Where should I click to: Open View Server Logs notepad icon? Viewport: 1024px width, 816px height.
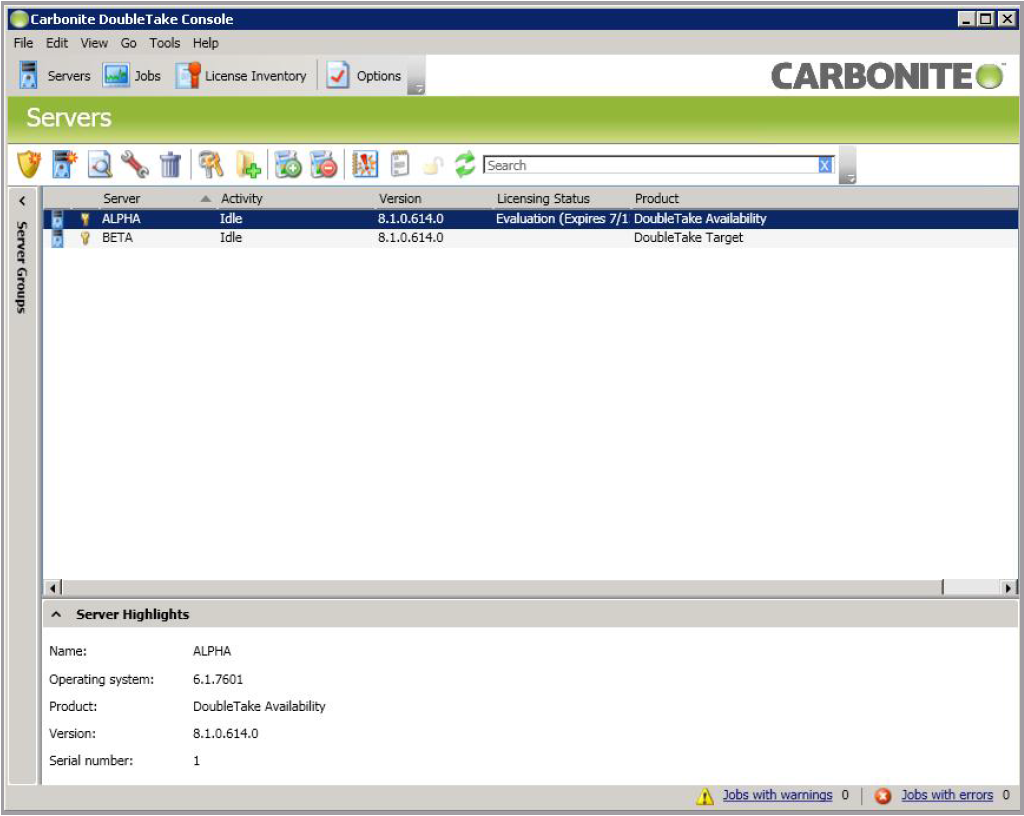click(400, 165)
